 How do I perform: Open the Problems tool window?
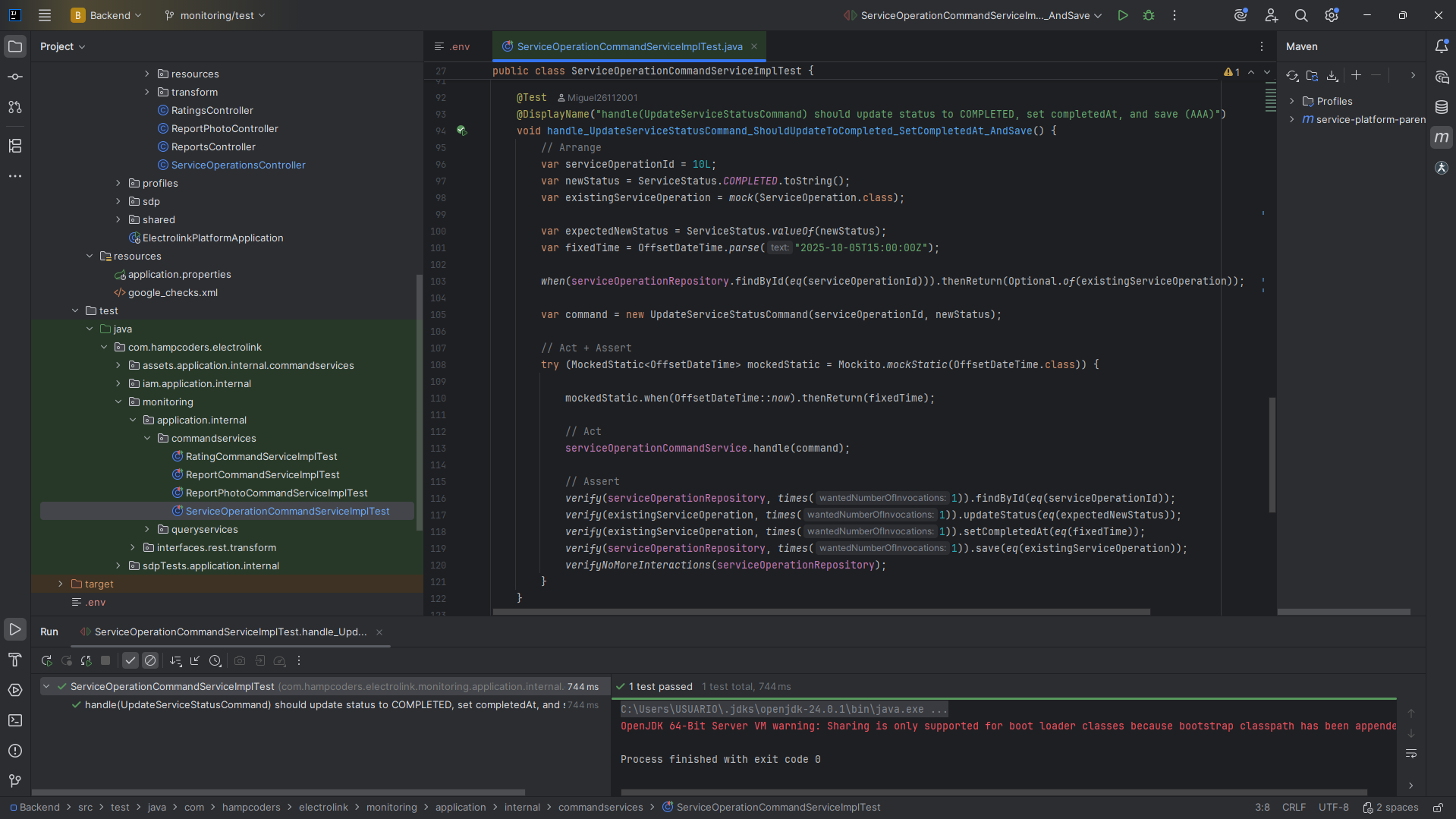pyautogui.click(x=15, y=751)
